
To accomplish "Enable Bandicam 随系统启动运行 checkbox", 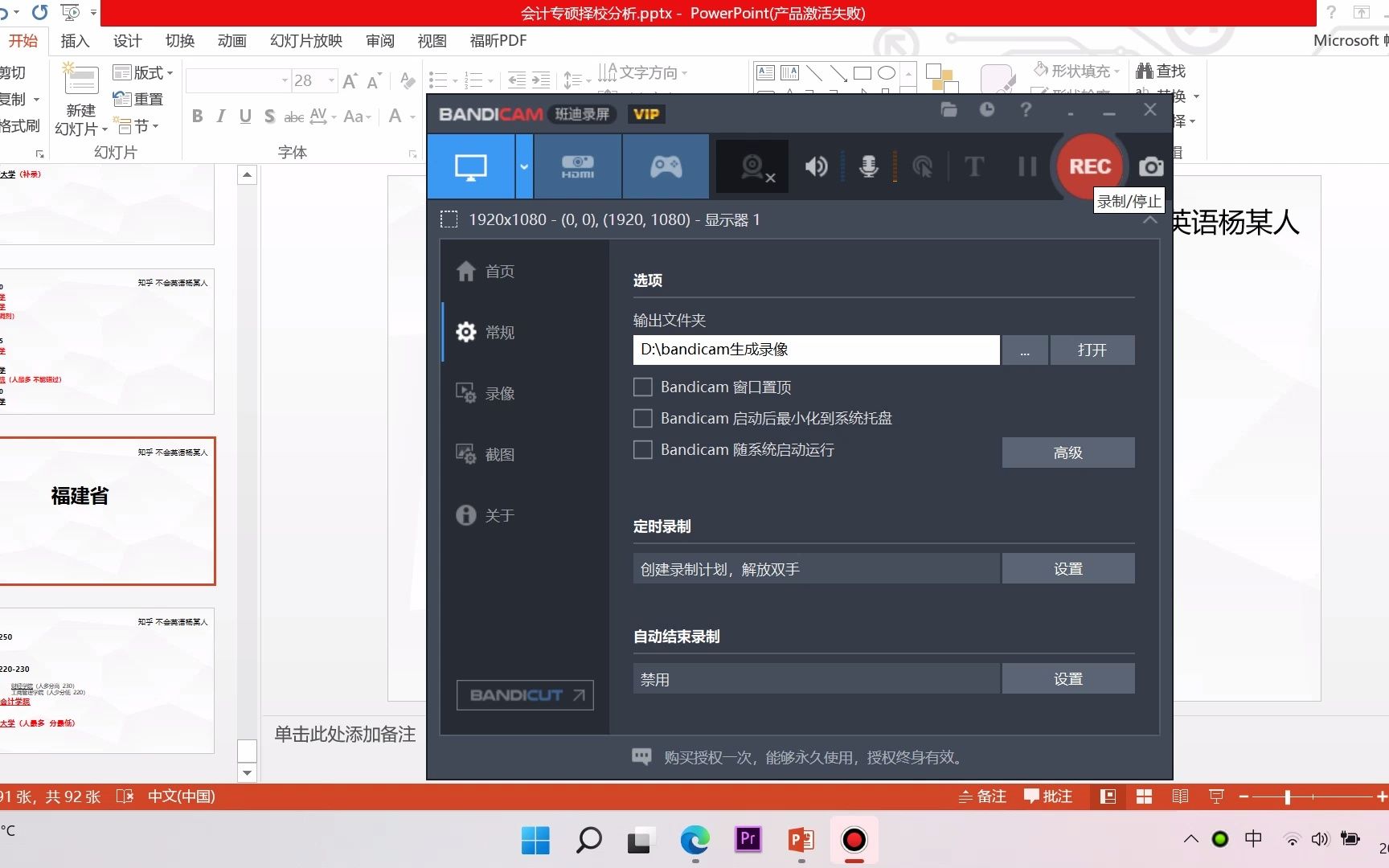I will pos(643,450).
